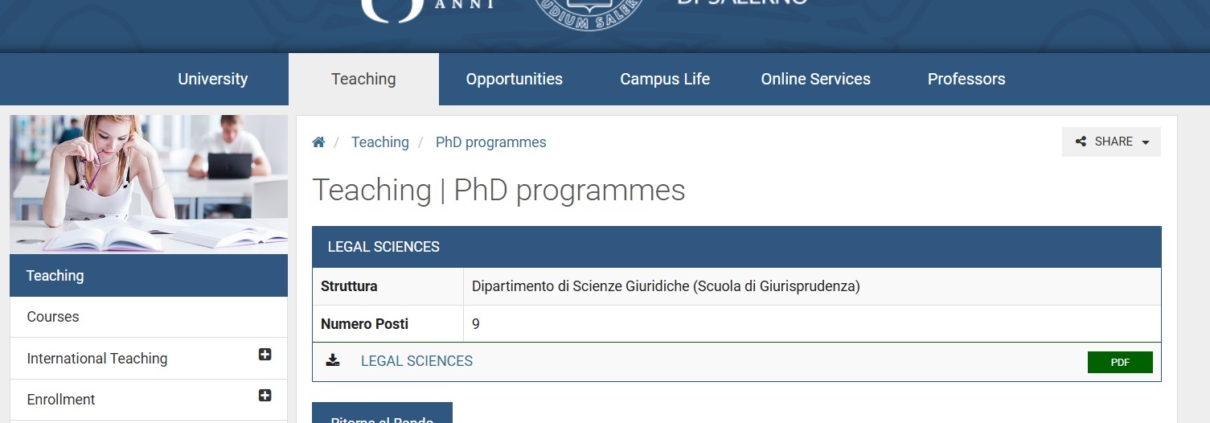Expand the Enrollment plus icon

265,395
